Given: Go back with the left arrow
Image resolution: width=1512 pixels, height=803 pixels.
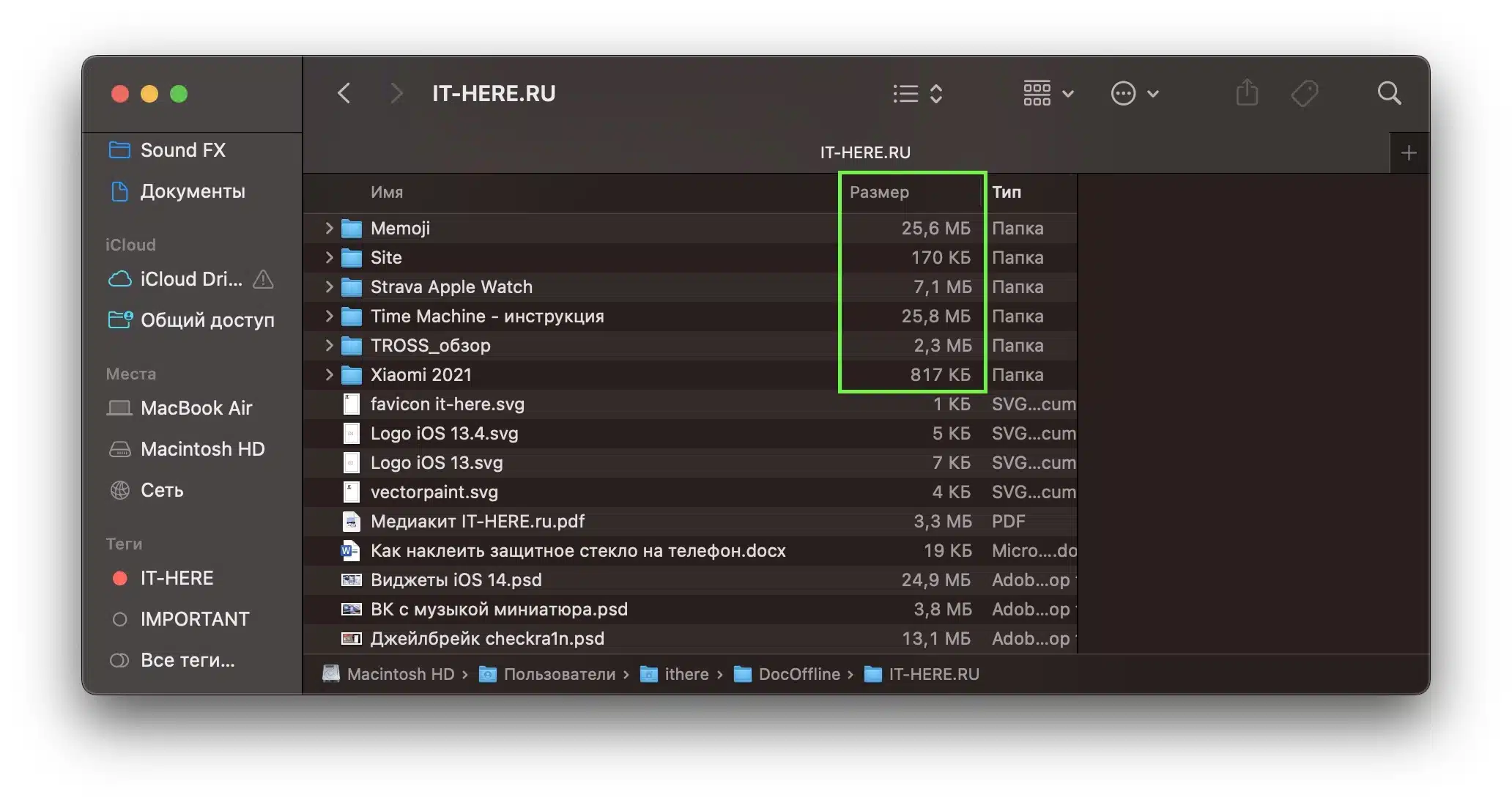Looking at the screenshot, I should click(344, 93).
